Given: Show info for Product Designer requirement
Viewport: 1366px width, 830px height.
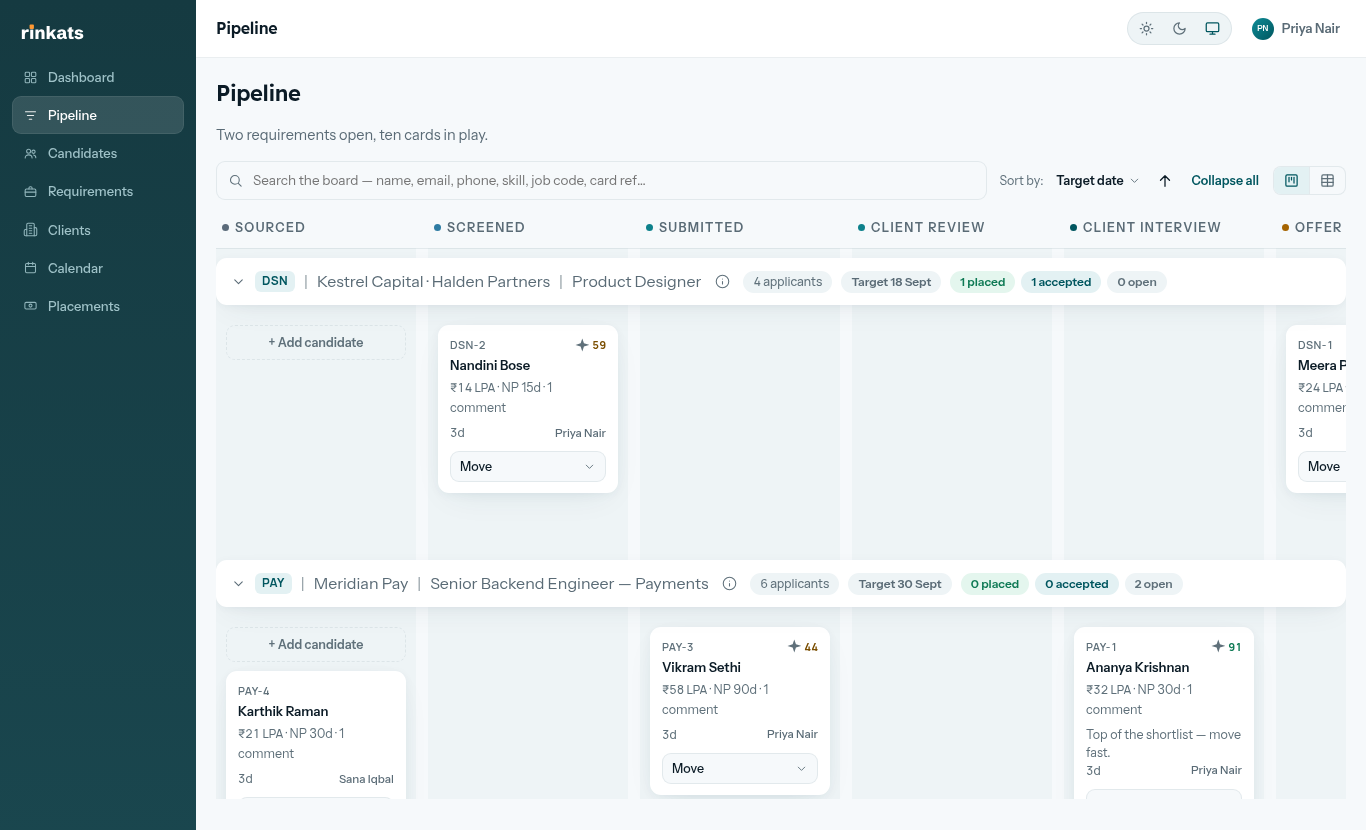Looking at the screenshot, I should pos(723,282).
